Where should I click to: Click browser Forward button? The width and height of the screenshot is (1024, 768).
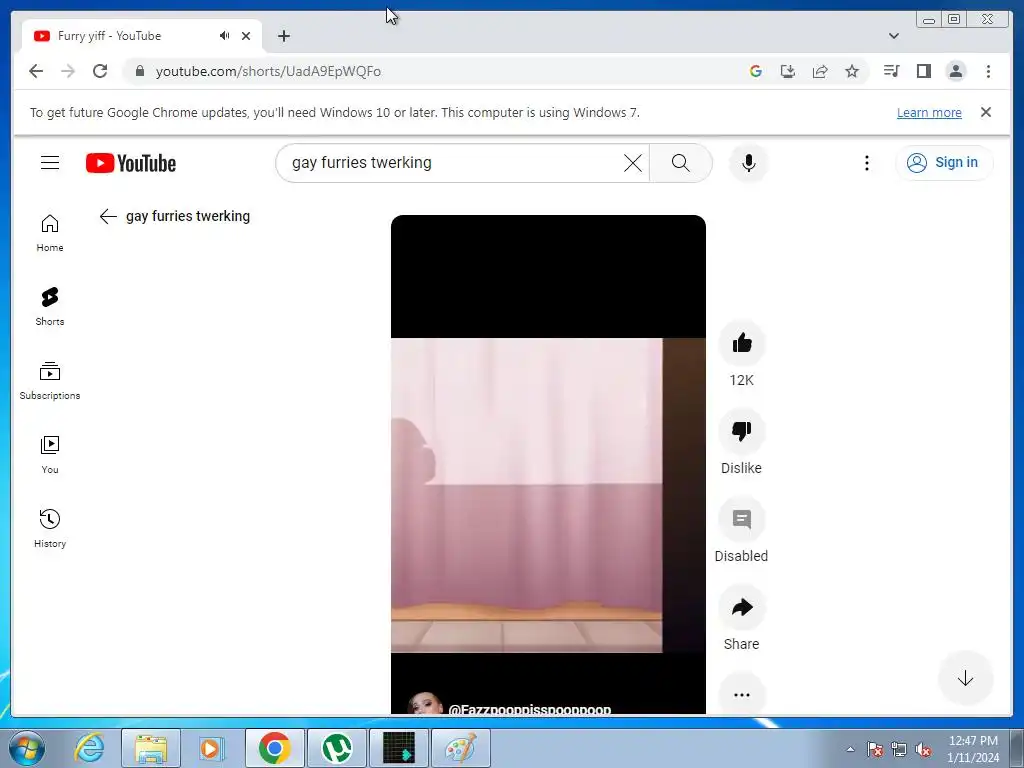click(68, 71)
